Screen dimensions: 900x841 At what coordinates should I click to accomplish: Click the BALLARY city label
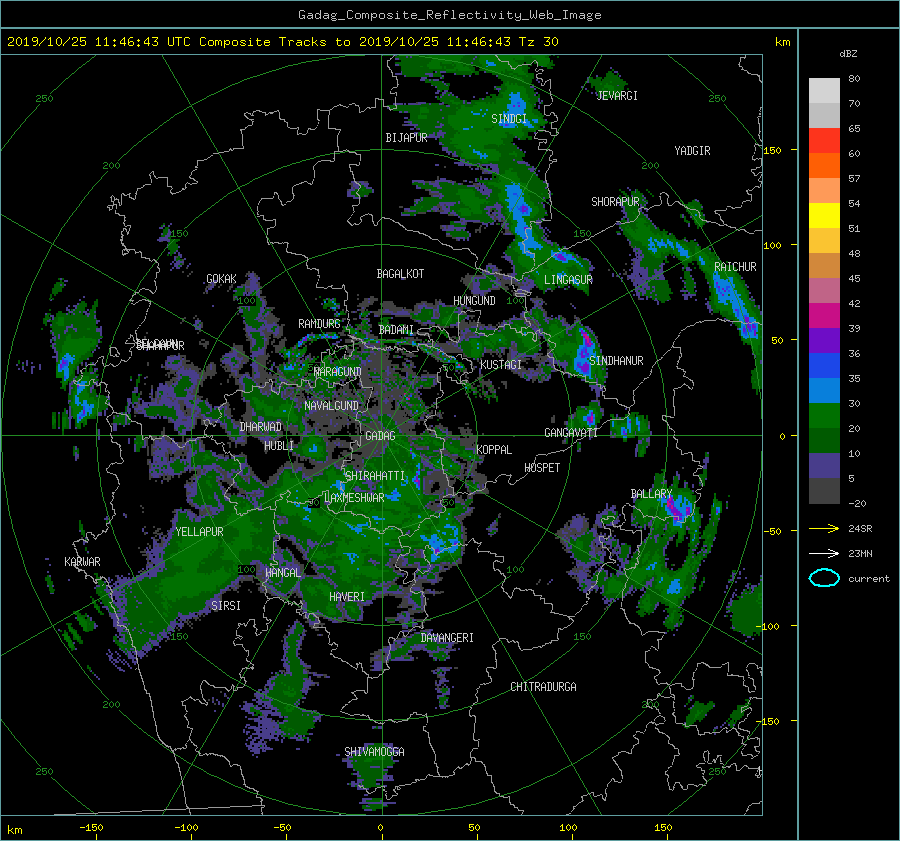click(x=651, y=494)
